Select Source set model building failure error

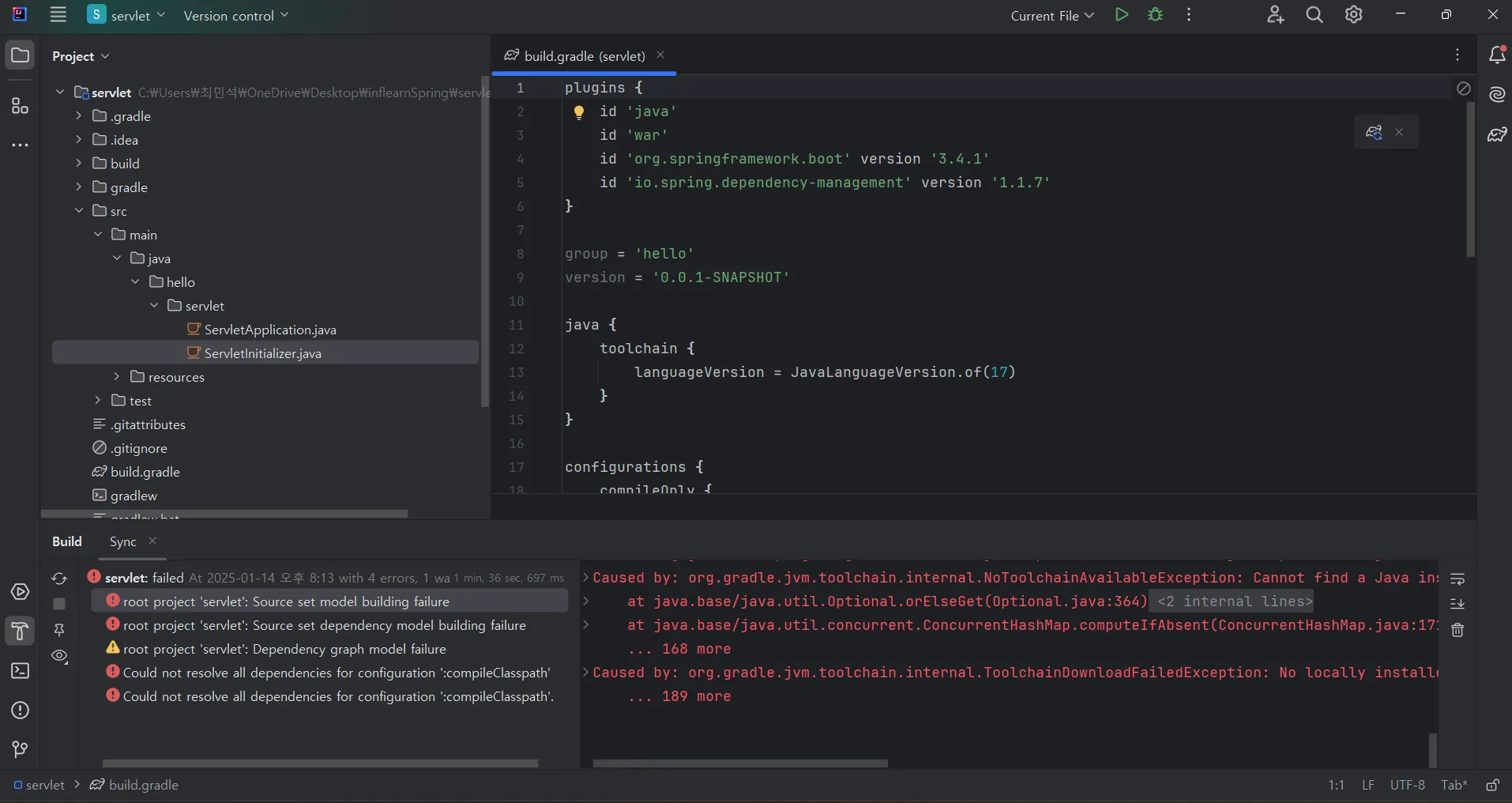pyautogui.click(x=329, y=601)
